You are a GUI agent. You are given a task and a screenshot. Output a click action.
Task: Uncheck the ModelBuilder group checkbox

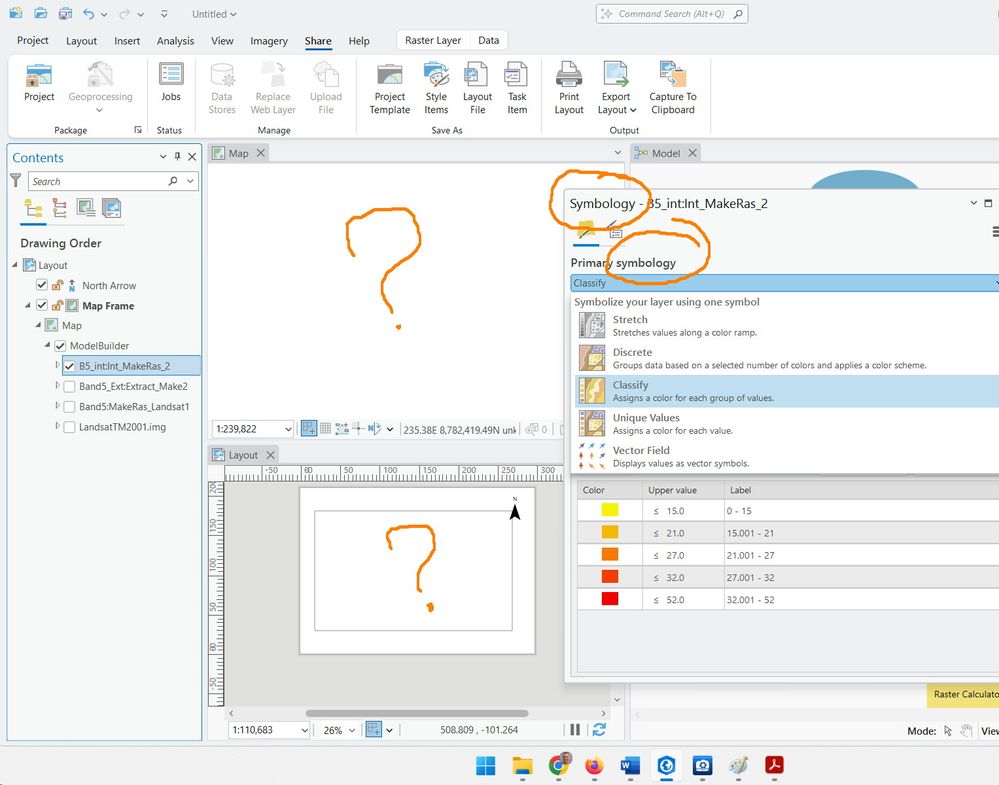coord(61,345)
